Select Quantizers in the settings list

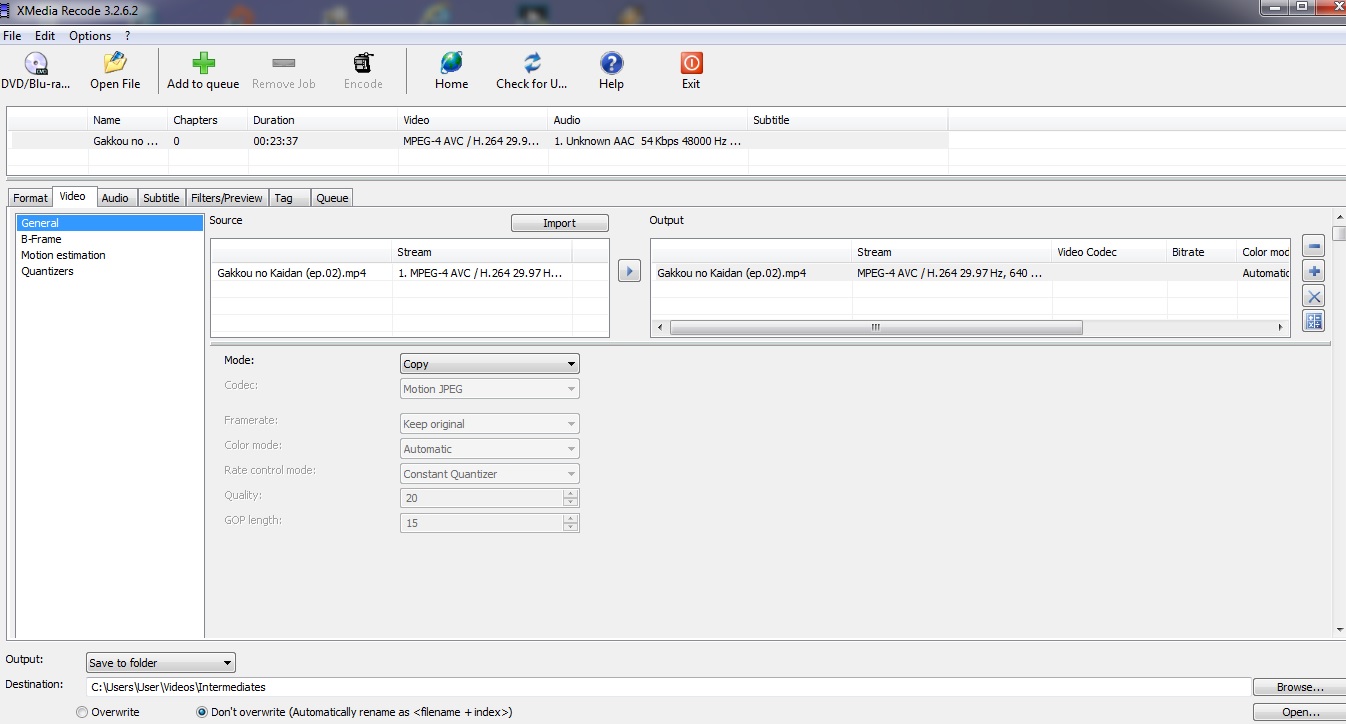109,271
